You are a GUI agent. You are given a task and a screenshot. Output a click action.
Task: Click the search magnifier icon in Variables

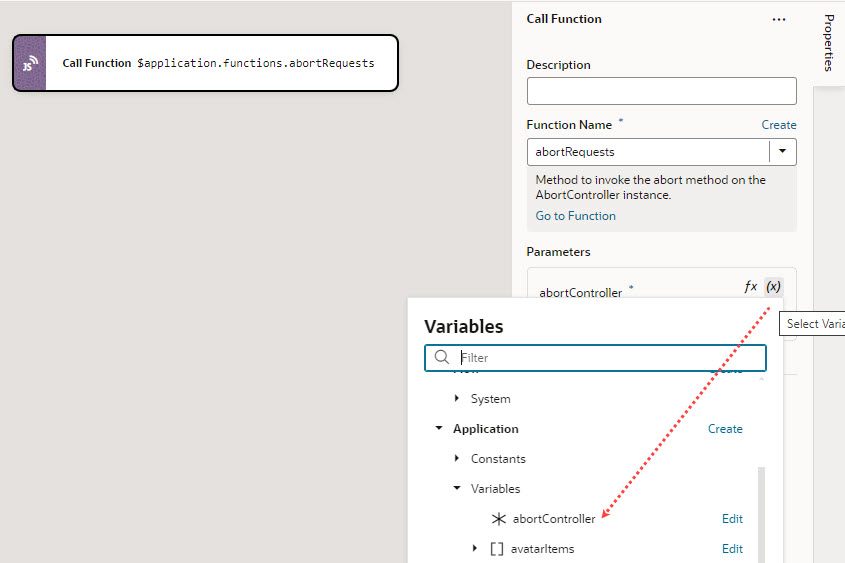click(441, 357)
